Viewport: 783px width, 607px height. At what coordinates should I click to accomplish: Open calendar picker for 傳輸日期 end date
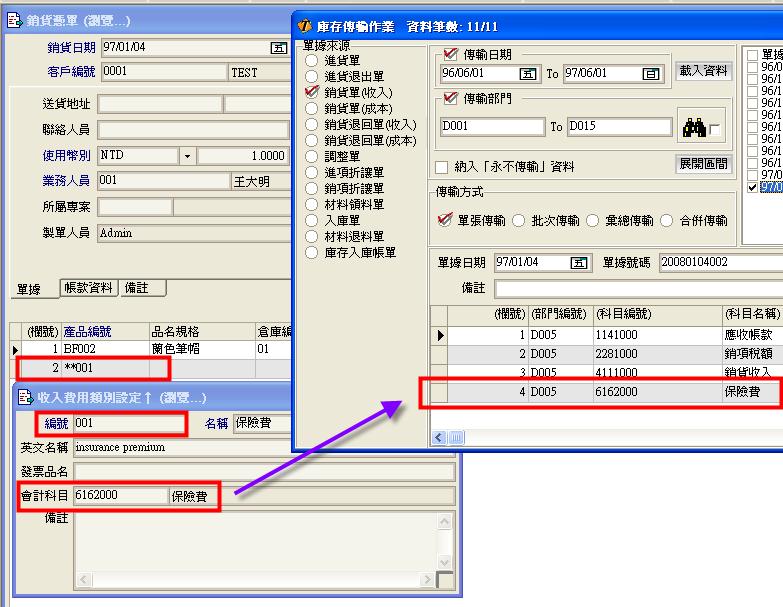coord(651,74)
